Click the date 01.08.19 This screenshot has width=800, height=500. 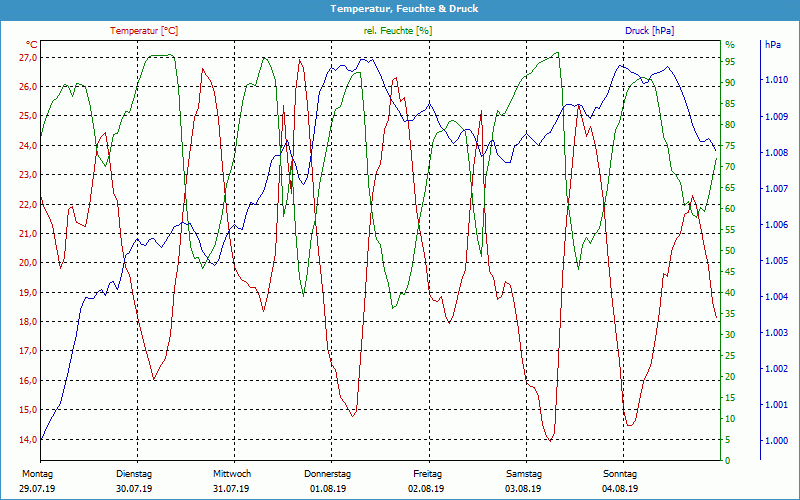(328, 489)
